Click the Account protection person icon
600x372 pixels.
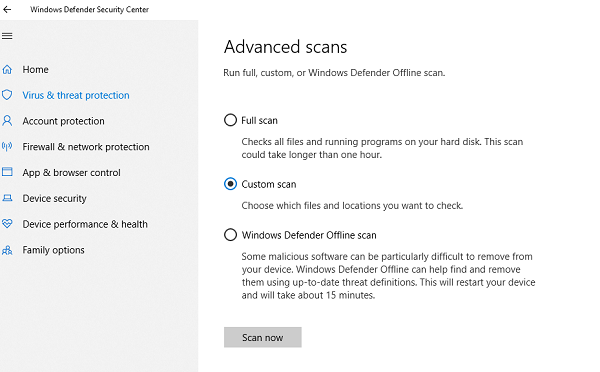7,121
